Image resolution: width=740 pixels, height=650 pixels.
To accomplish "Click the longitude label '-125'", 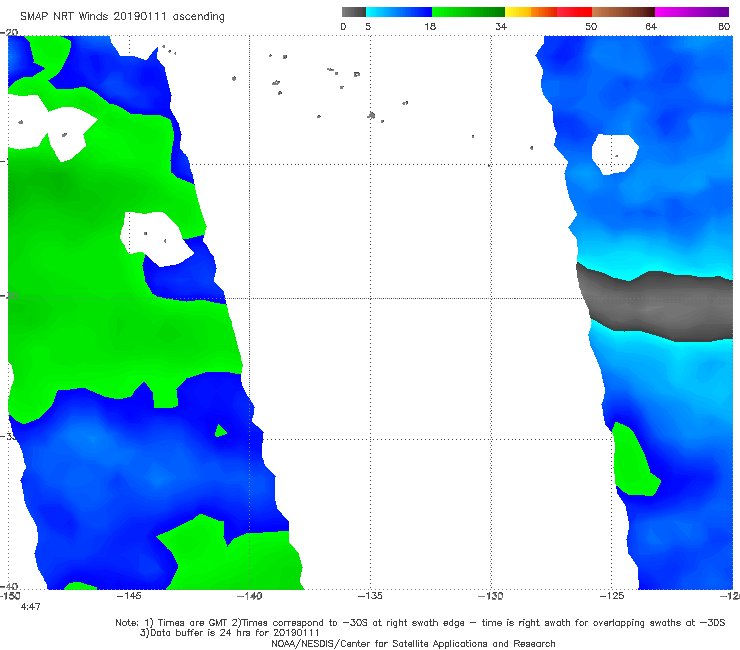I will [x=612, y=596].
